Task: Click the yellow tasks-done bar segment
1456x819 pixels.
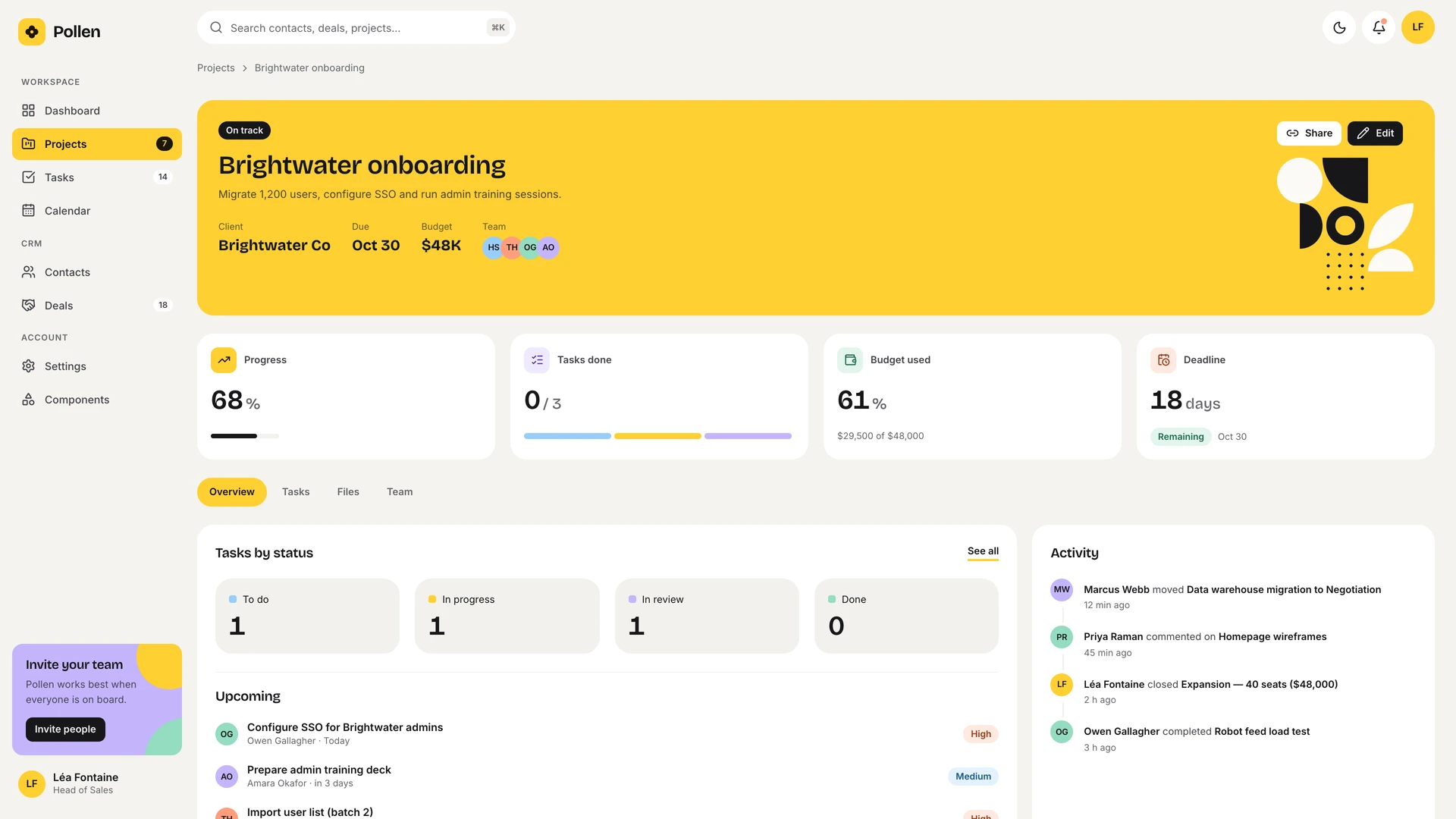Action: [657, 436]
